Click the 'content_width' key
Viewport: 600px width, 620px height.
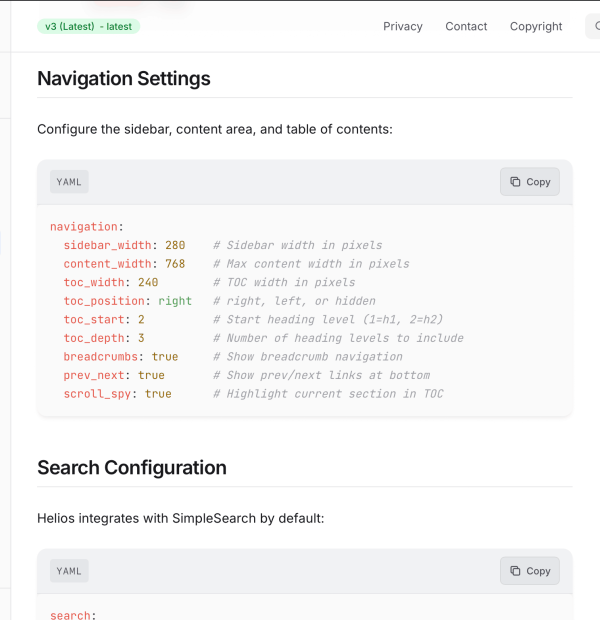point(108,264)
